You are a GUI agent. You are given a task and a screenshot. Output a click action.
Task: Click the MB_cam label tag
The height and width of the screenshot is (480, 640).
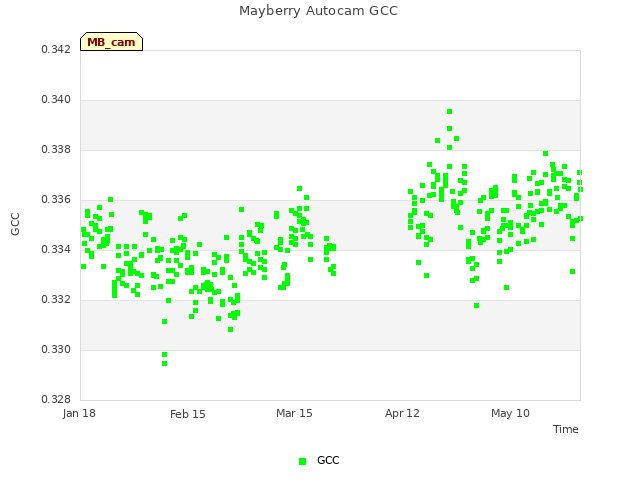point(111,42)
